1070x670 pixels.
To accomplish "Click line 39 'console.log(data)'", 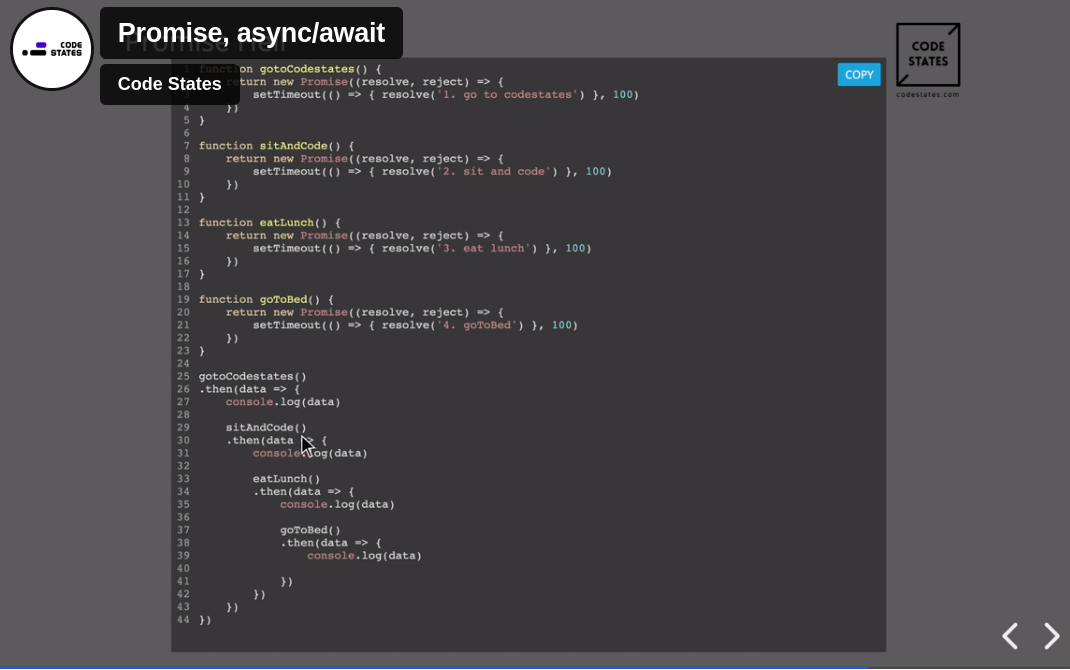I will click(364, 556).
